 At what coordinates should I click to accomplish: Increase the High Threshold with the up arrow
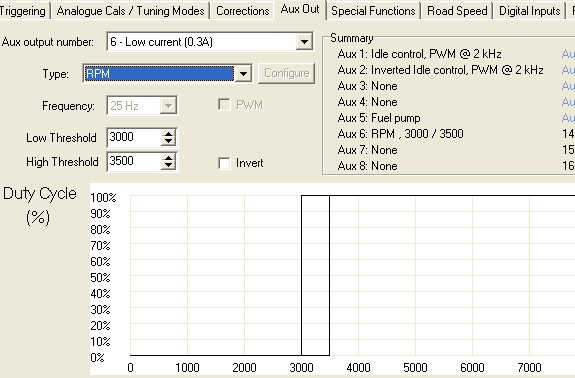pyautogui.click(x=168, y=158)
